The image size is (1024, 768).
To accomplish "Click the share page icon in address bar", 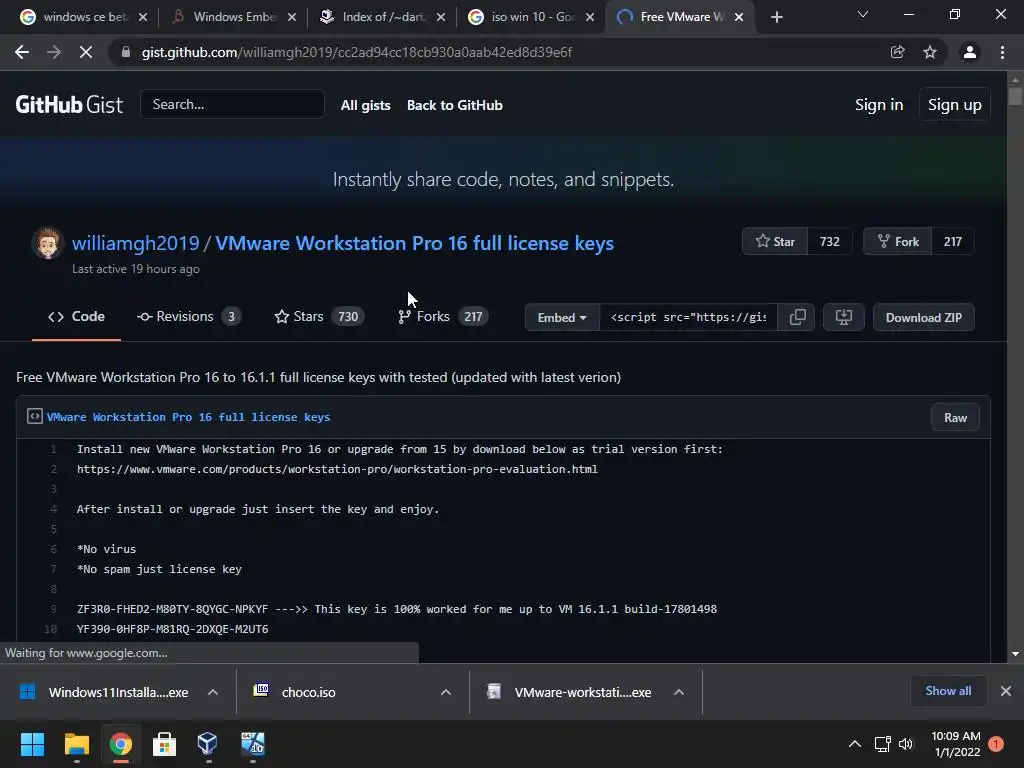I will coord(897,52).
